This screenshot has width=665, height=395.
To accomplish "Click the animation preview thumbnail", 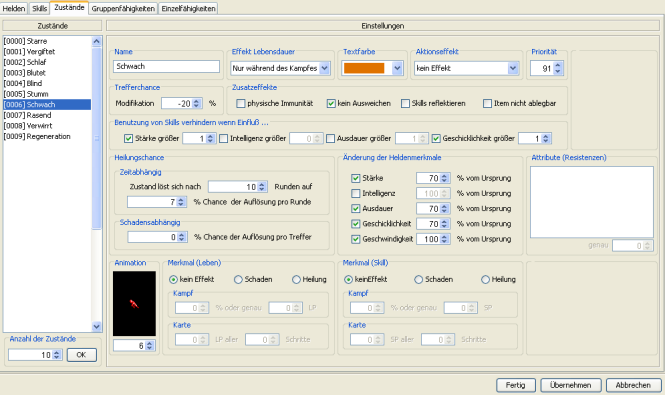I will click(x=134, y=303).
